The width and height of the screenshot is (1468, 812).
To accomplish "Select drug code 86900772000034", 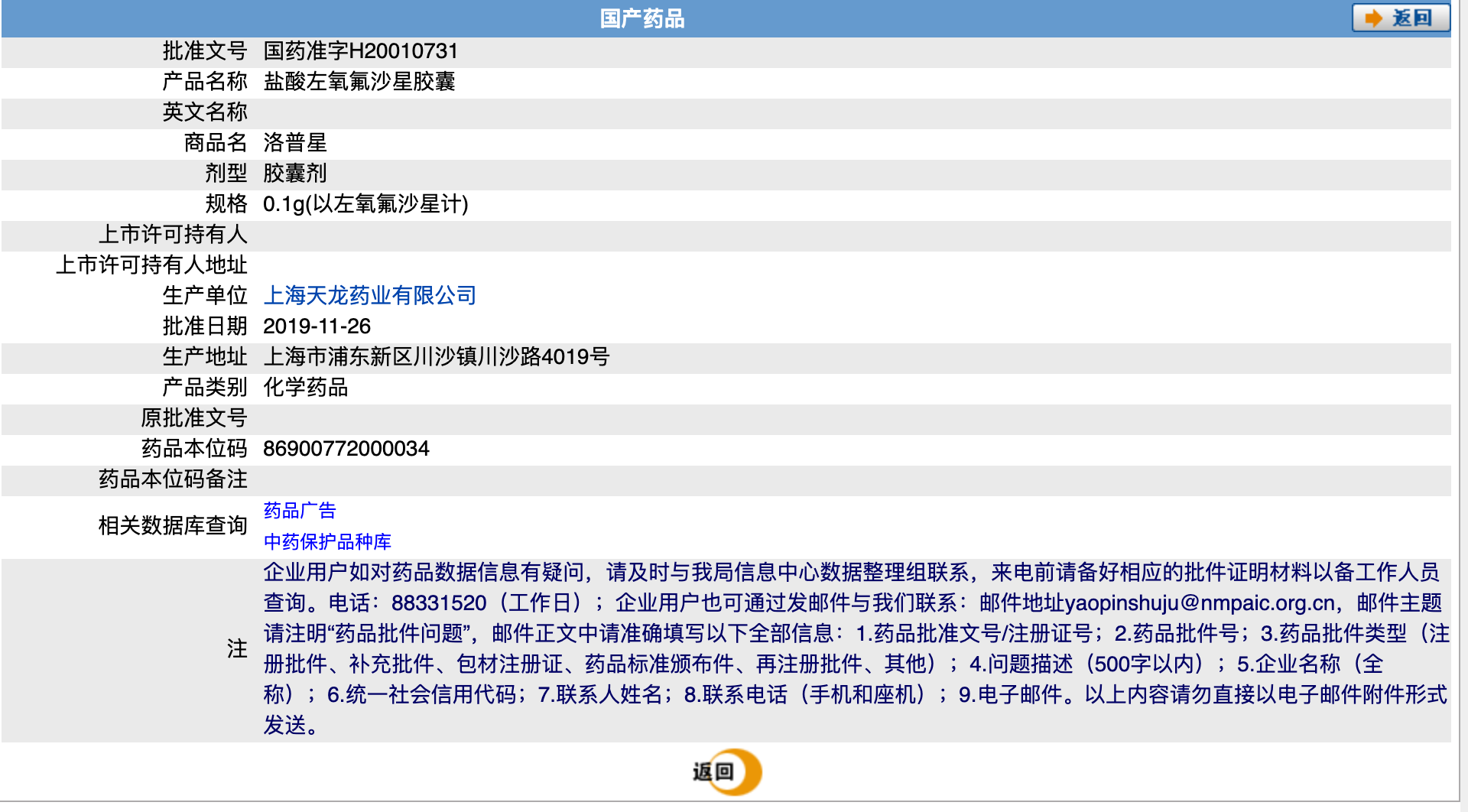I will pyautogui.click(x=346, y=449).
